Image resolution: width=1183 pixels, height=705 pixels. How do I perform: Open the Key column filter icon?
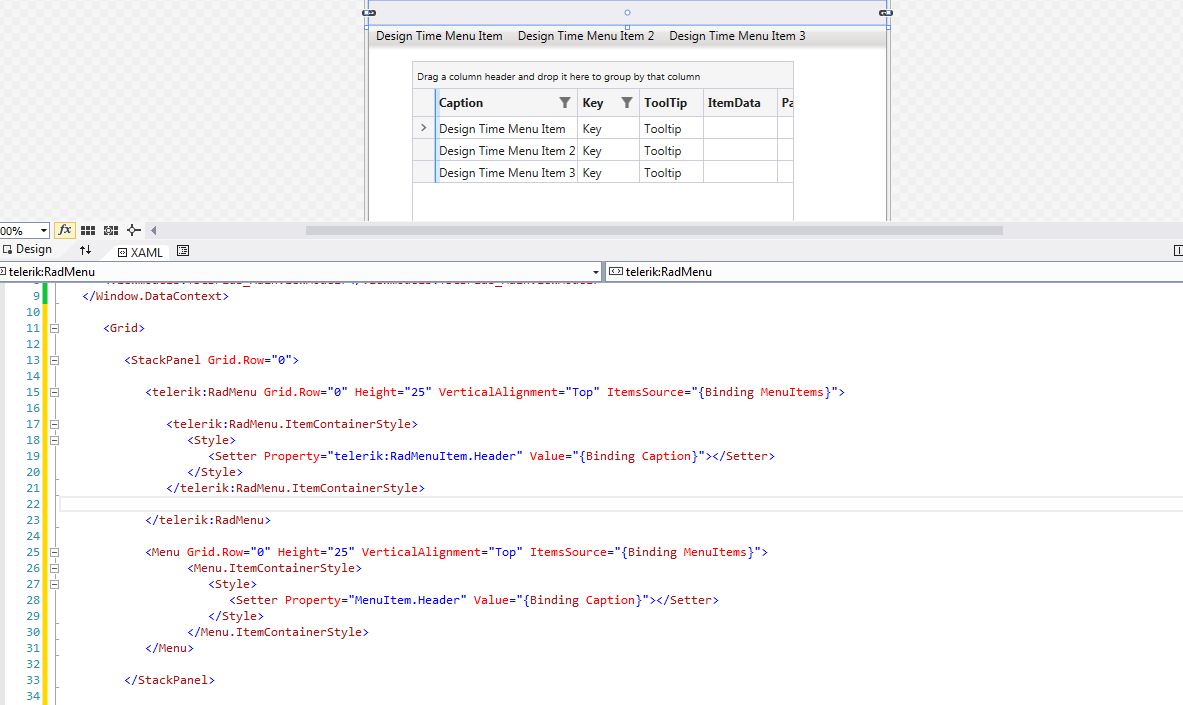pos(626,103)
